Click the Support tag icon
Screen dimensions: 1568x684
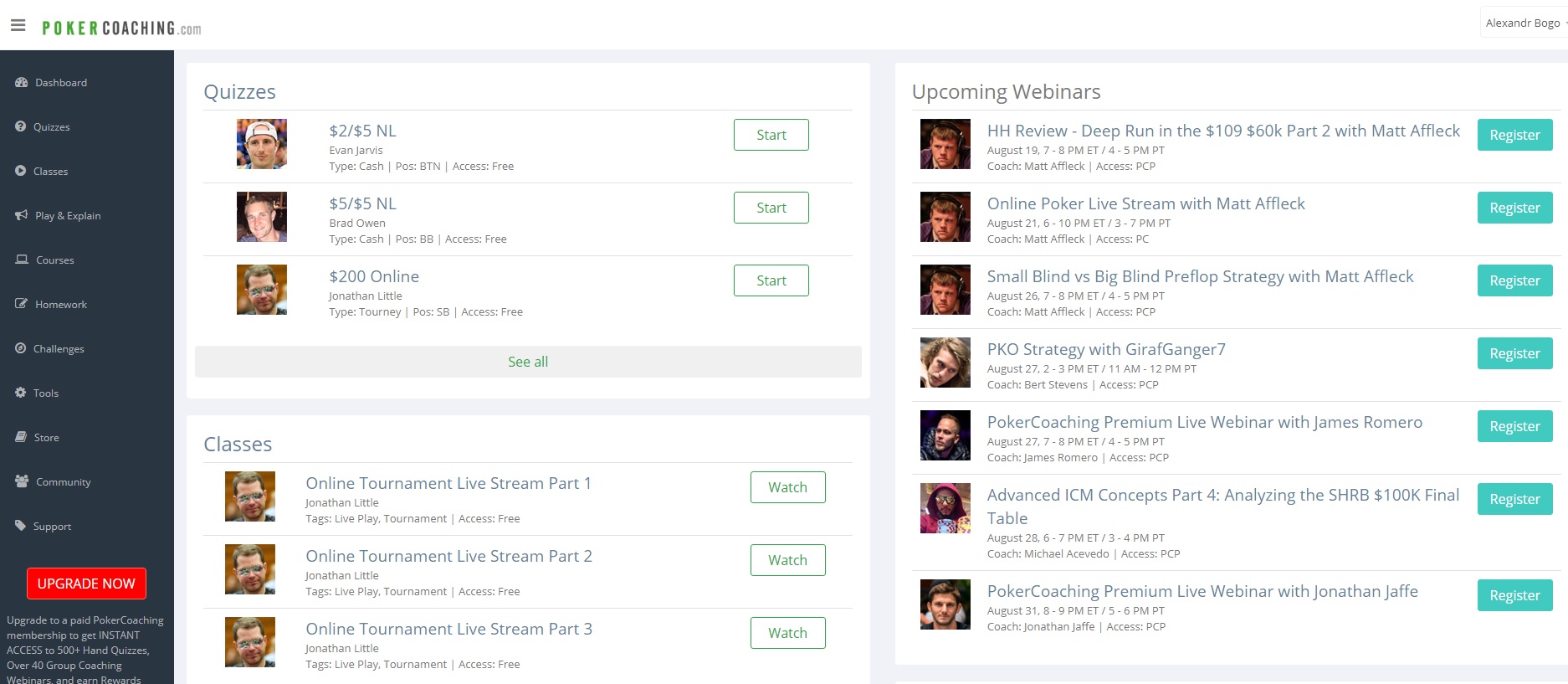[20, 526]
